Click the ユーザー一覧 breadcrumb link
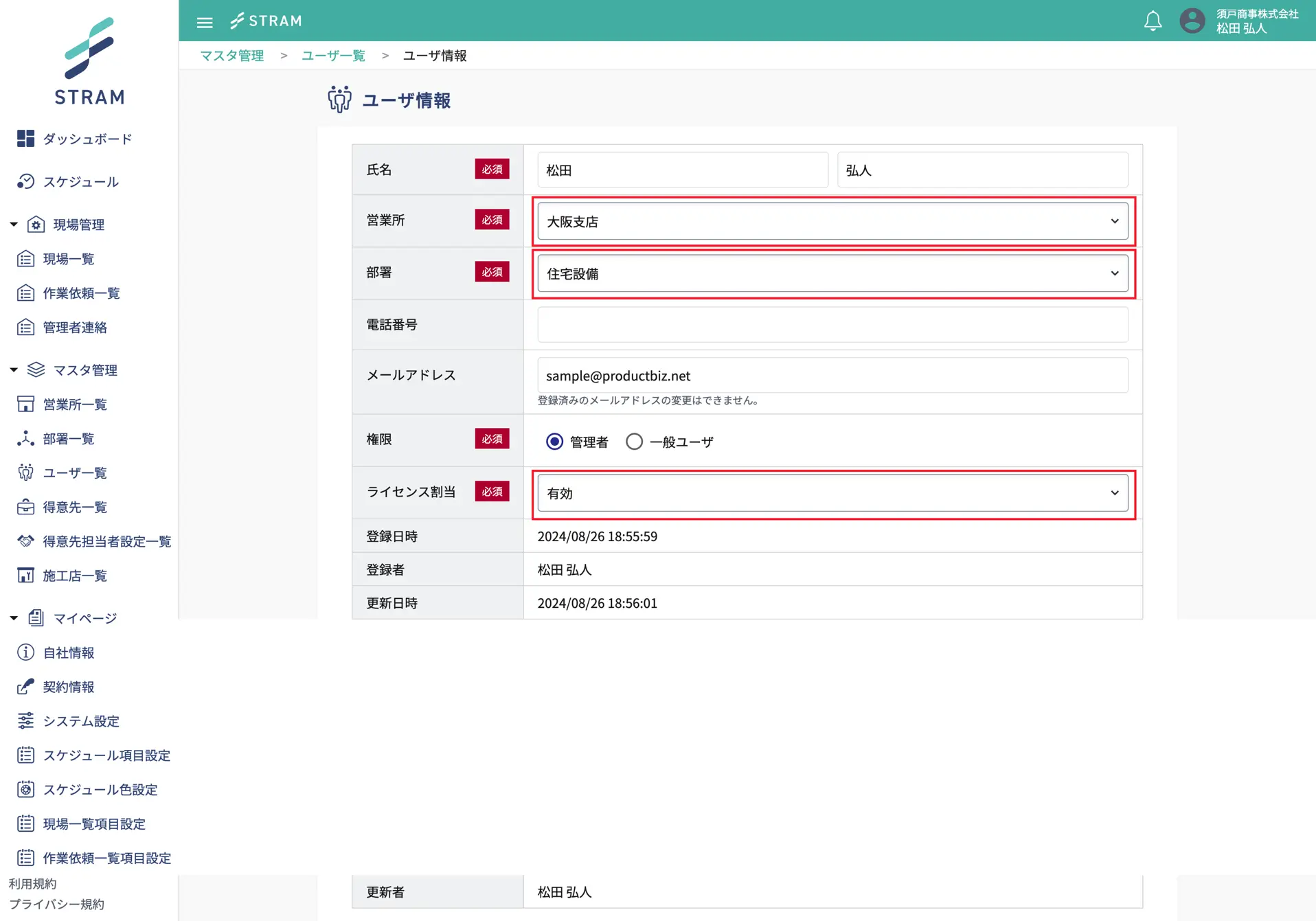The image size is (1316, 921). click(x=333, y=56)
